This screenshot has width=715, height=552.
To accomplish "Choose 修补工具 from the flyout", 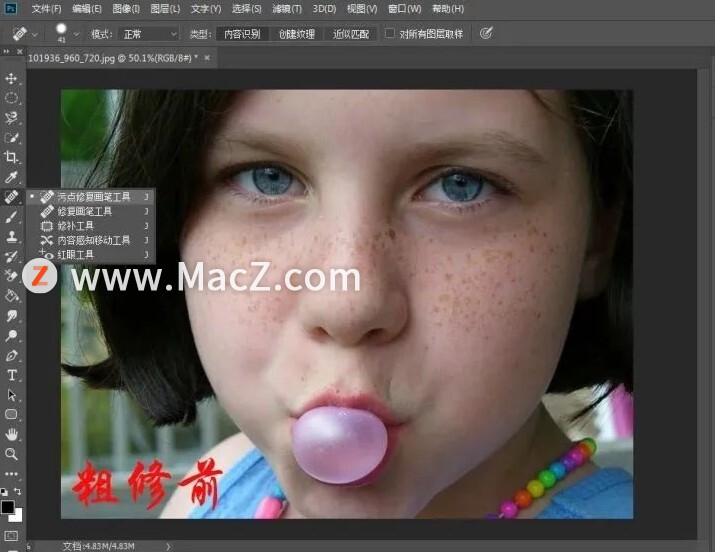I will click(x=91, y=226).
